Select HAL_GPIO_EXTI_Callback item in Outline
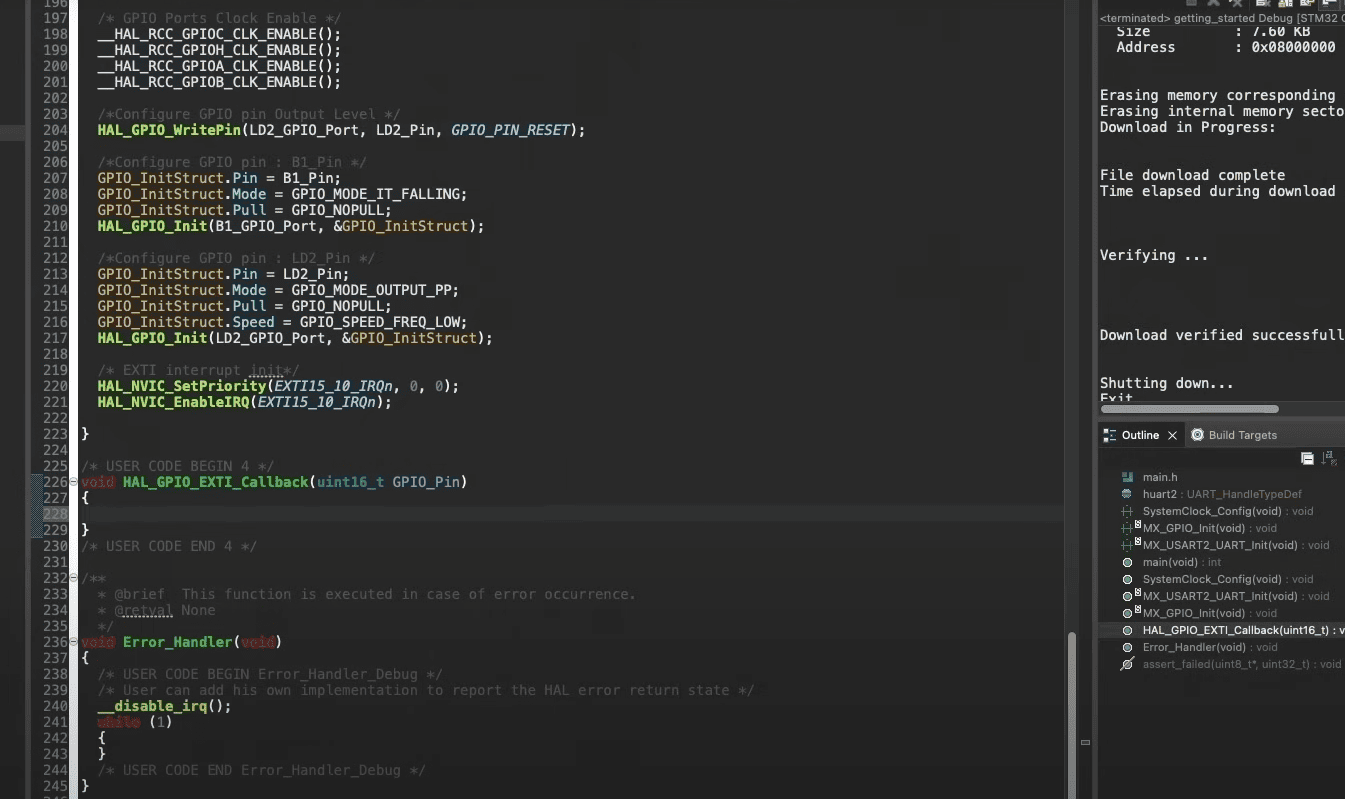This screenshot has height=799, width=1345. [x=1235, y=630]
